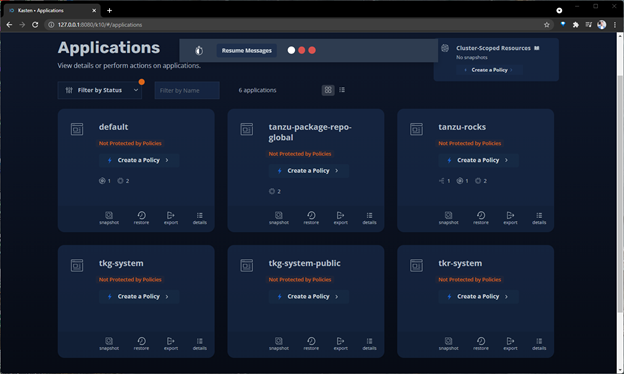Export the tkg-system-public application
Image resolution: width=624 pixels, height=374 pixels.
(341, 344)
